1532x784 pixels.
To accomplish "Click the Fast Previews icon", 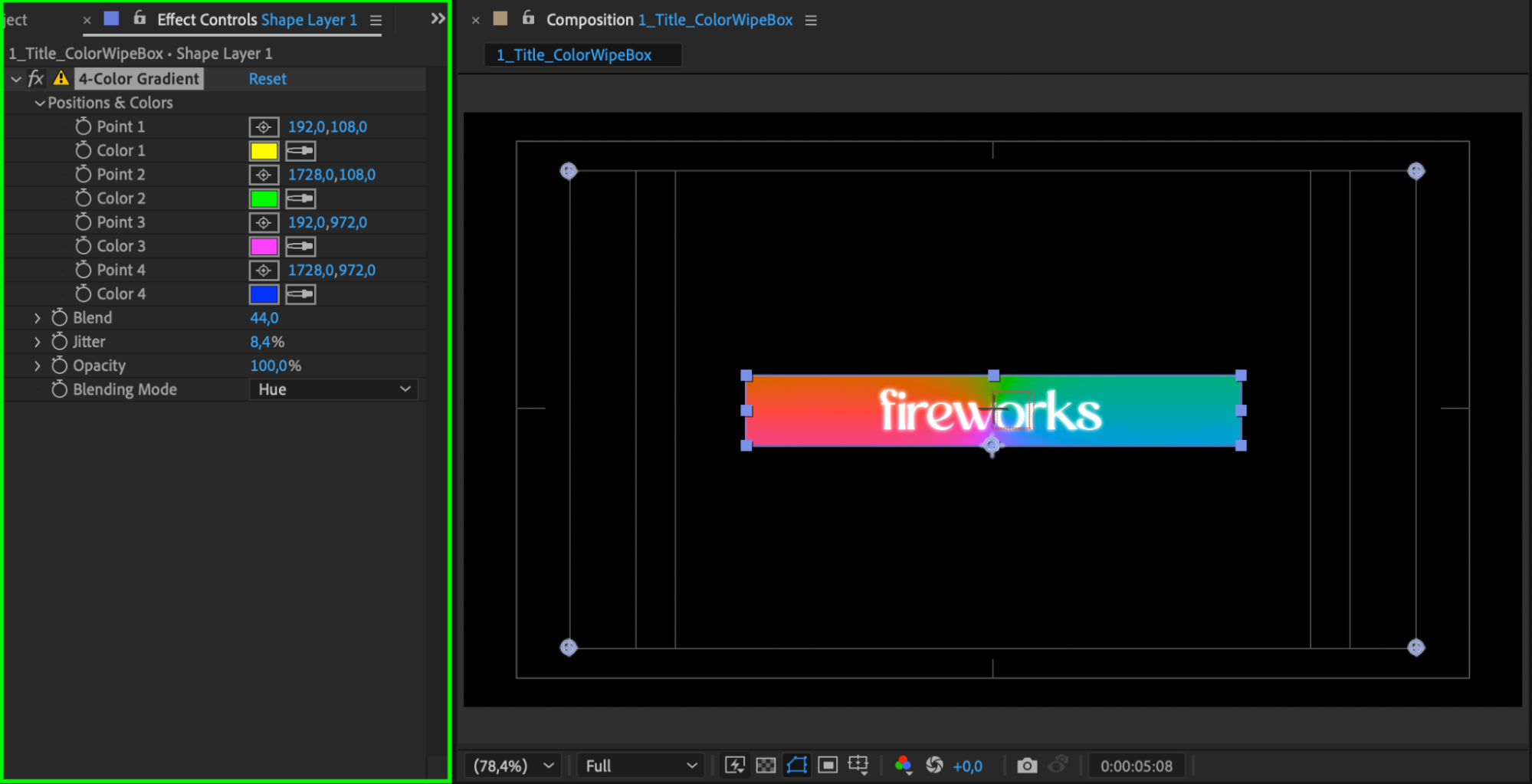I will click(x=734, y=765).
